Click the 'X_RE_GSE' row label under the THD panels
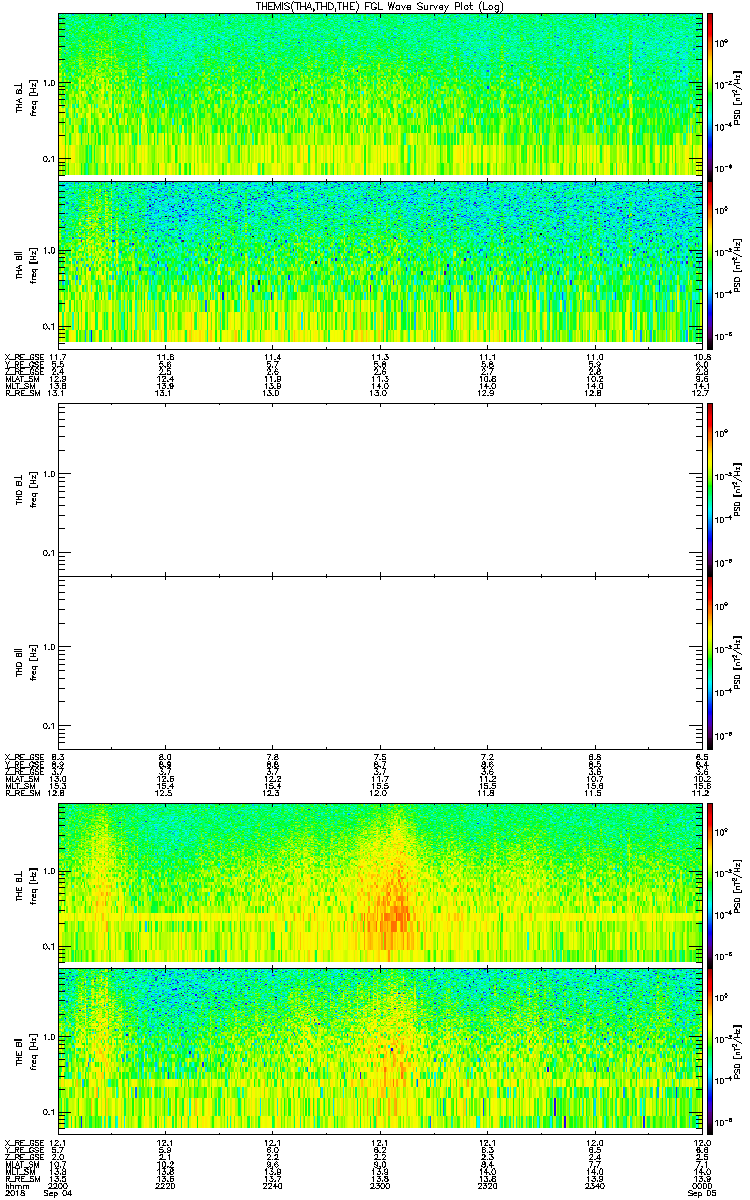 22,757
